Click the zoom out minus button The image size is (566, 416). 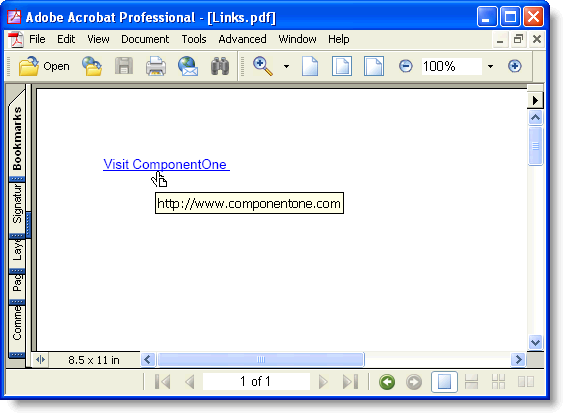406,66
